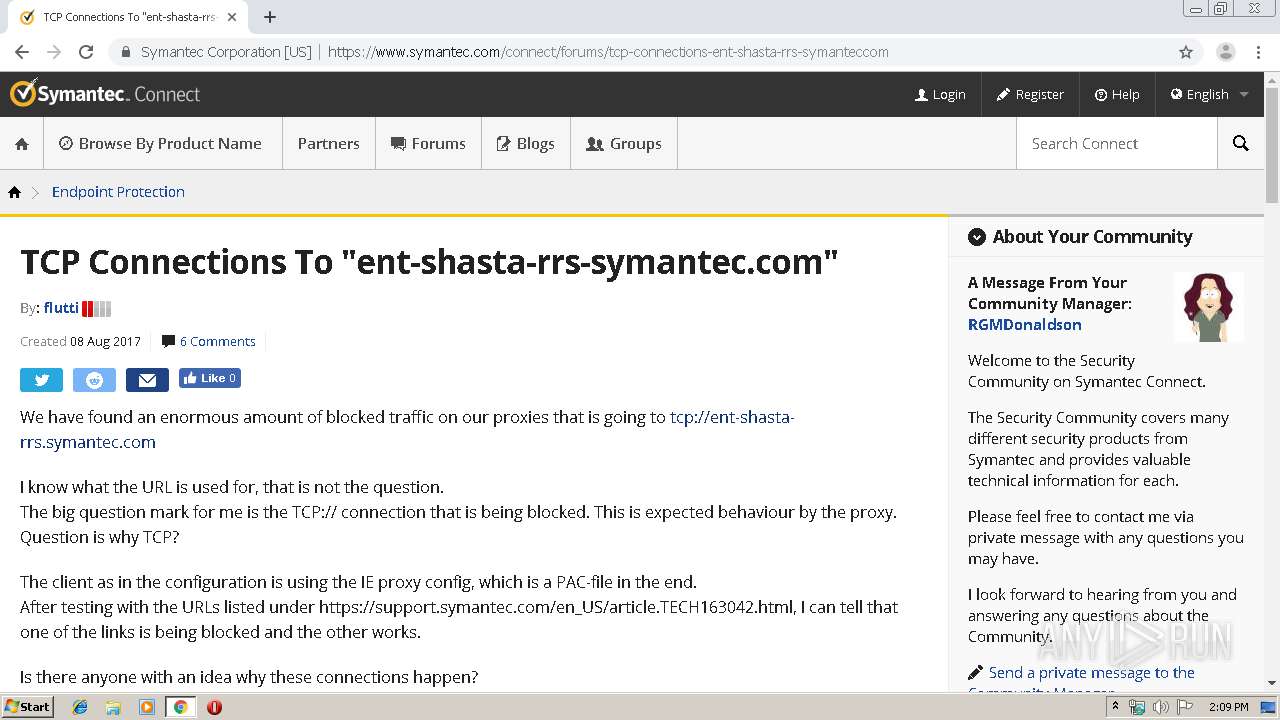Open the Help link
The height and width of the screenshot is (720, 1280).
[1117, 94]
